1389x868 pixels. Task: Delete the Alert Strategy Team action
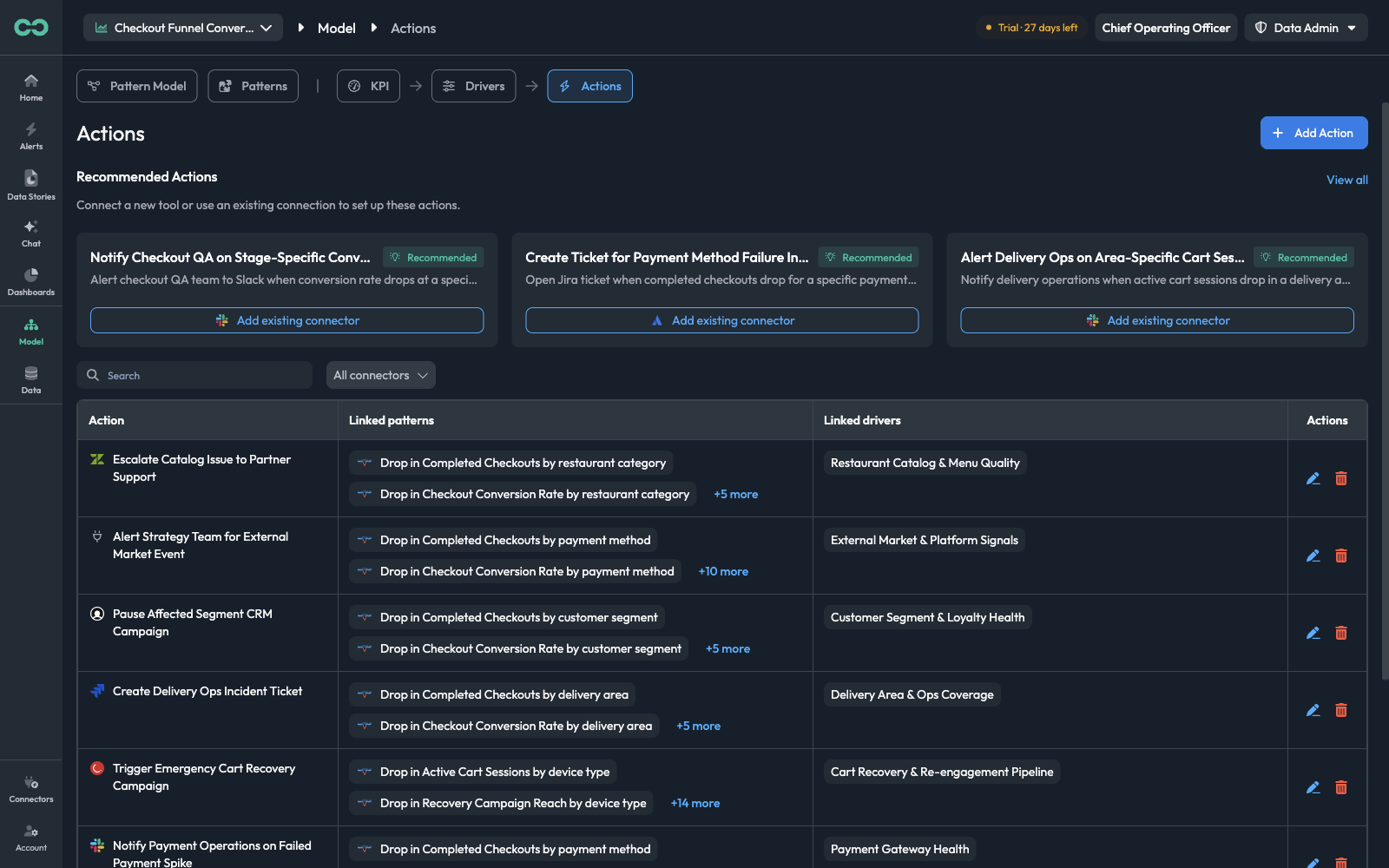[1341, 556]
